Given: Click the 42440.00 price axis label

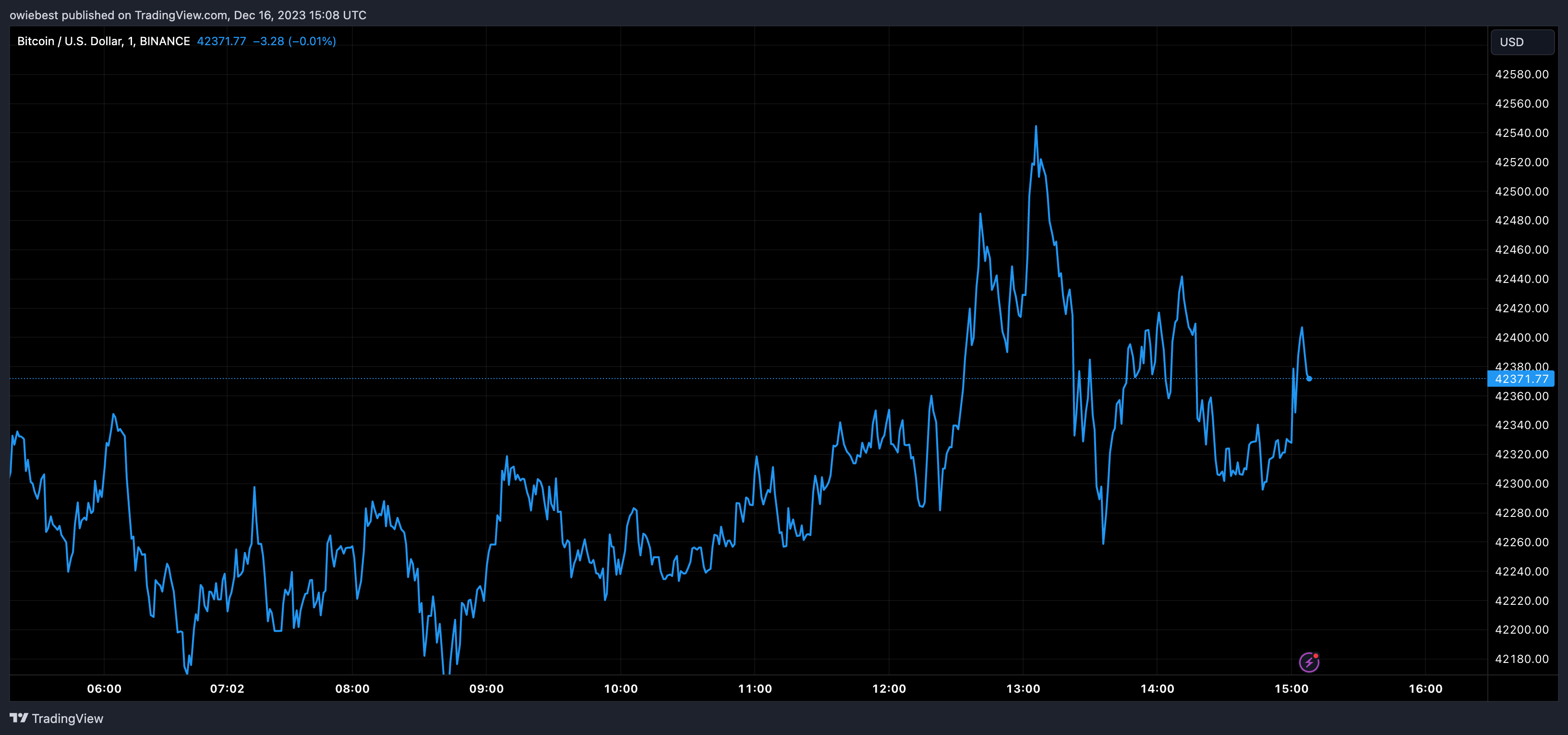Looking at the screenshot, I should (1522, 279).
